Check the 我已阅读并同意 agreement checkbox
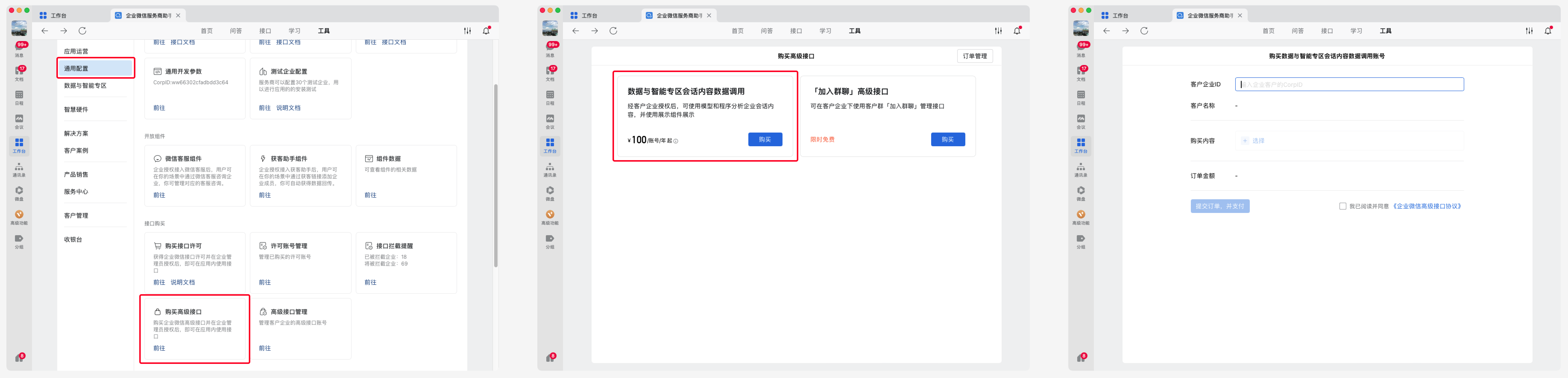 [1342, 206]
